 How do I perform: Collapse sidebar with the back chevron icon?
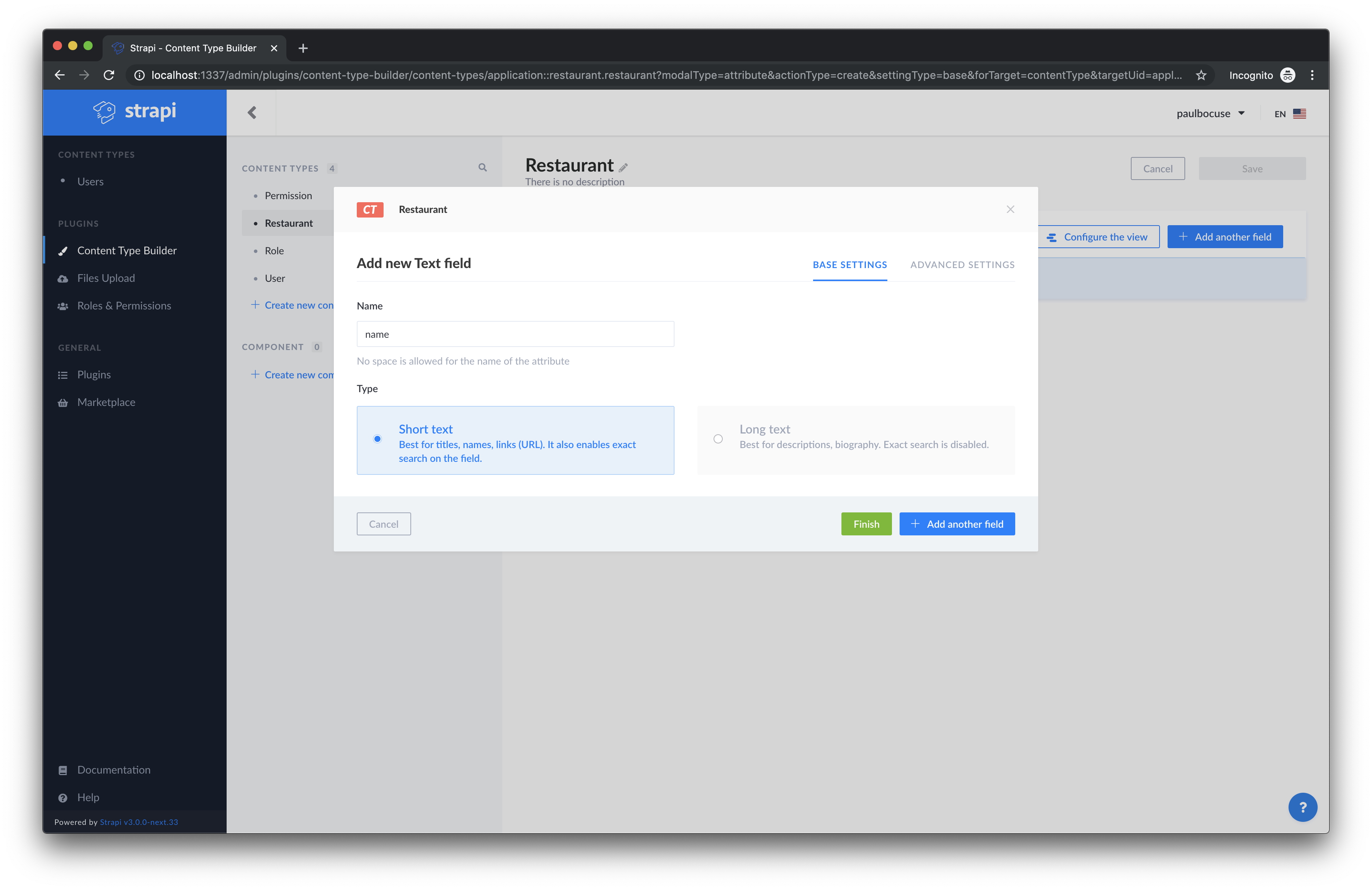click(252, 113)
